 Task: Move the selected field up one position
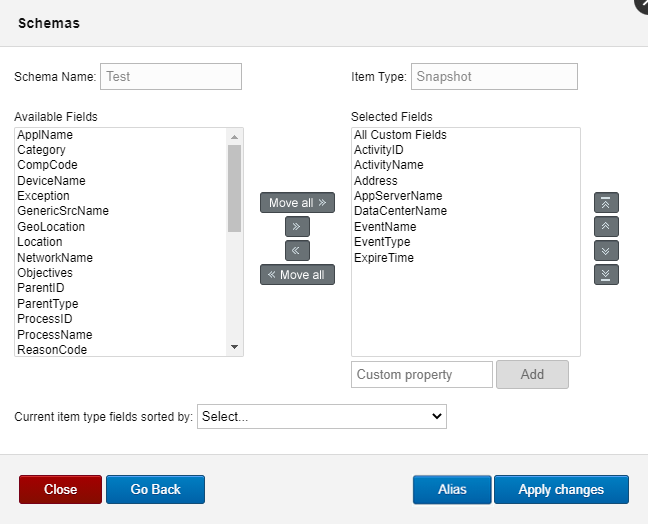[606, 226]
